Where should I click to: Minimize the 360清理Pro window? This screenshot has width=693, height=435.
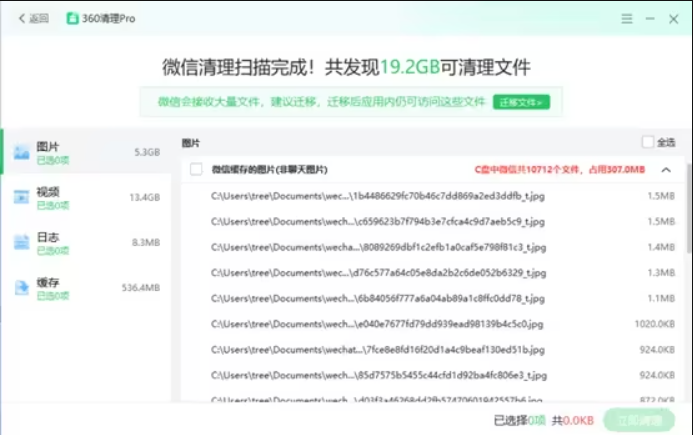point(650,19)
